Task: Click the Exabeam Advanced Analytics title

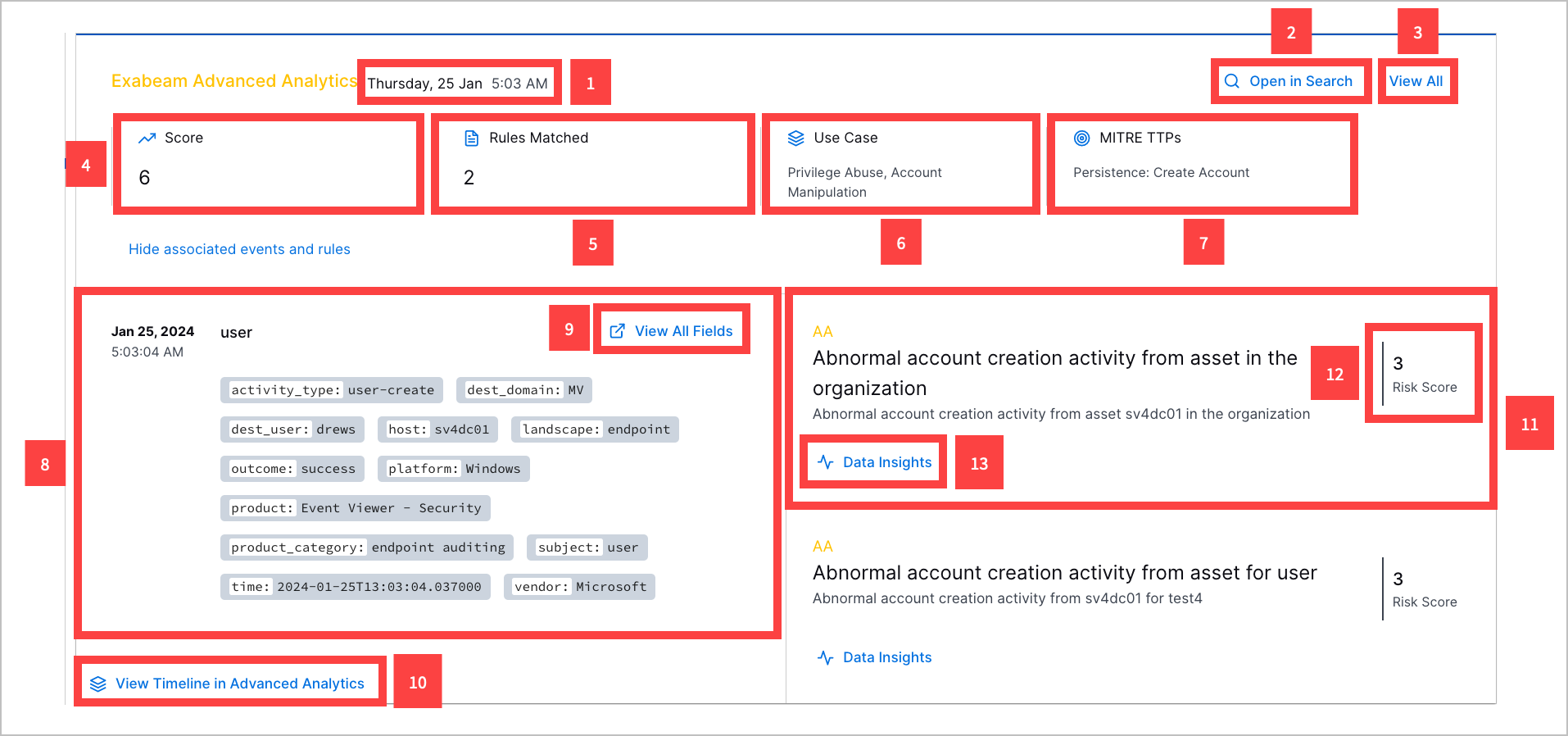Action: 234,81
